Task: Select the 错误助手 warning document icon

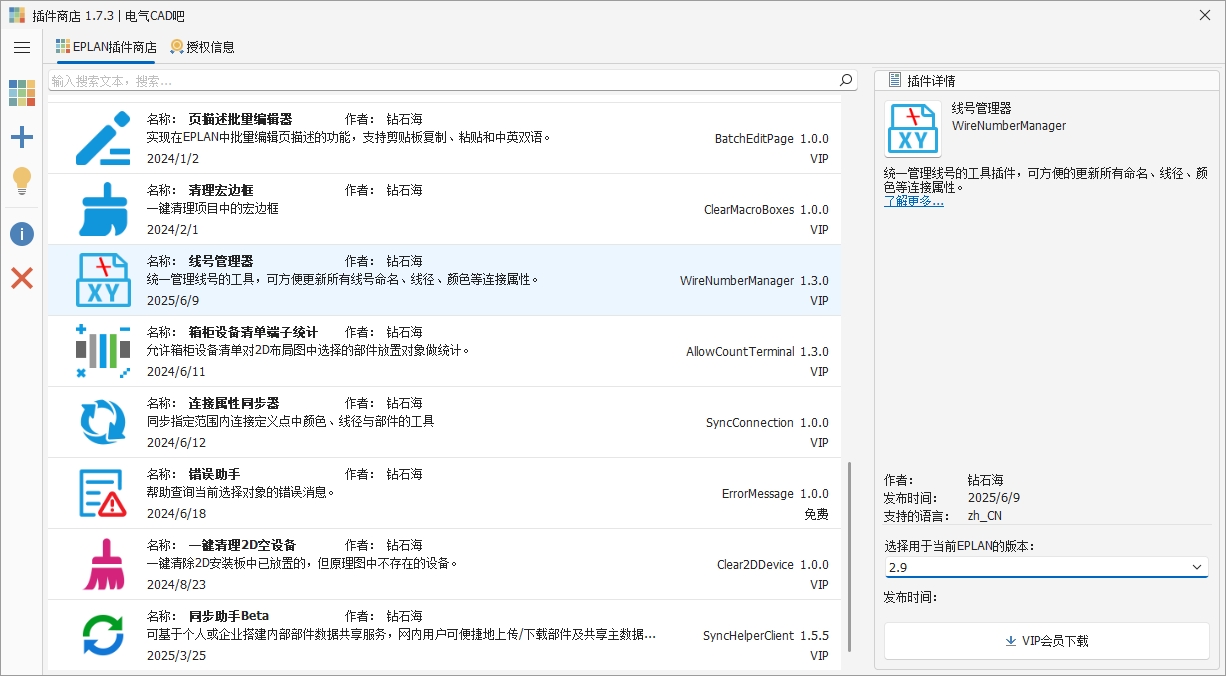Action: tap(103, 493)
